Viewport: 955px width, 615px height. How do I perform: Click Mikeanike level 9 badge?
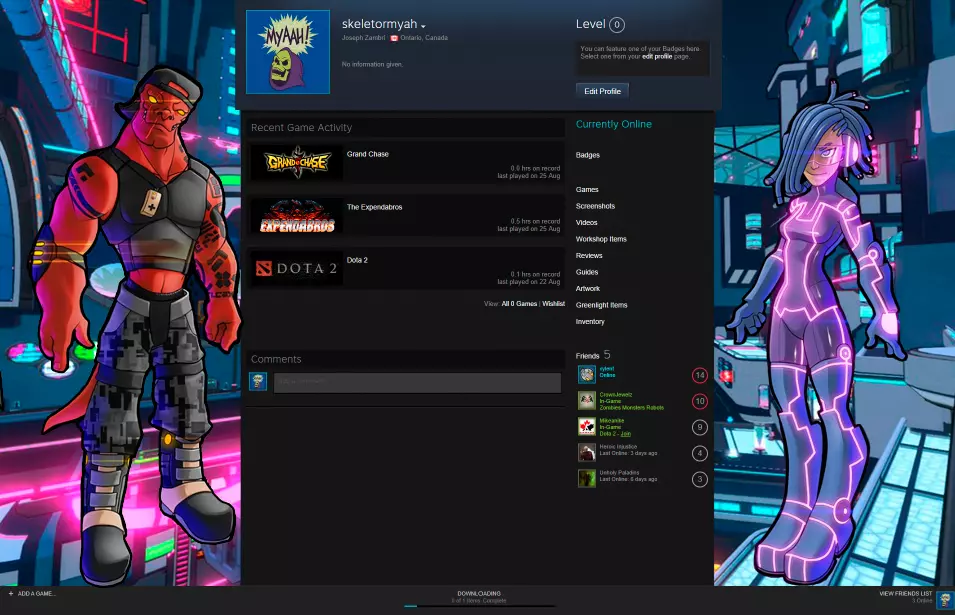coord(700,427)
